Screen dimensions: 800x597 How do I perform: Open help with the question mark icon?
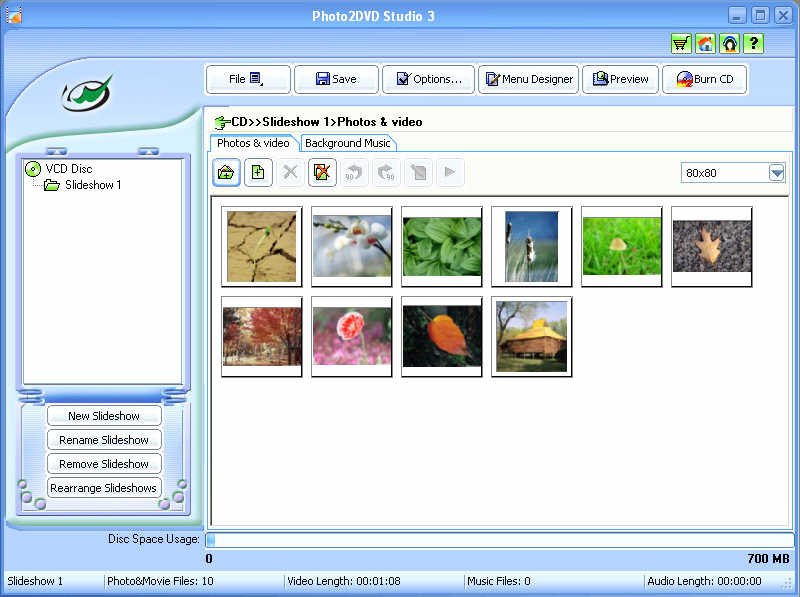[754, 44]
